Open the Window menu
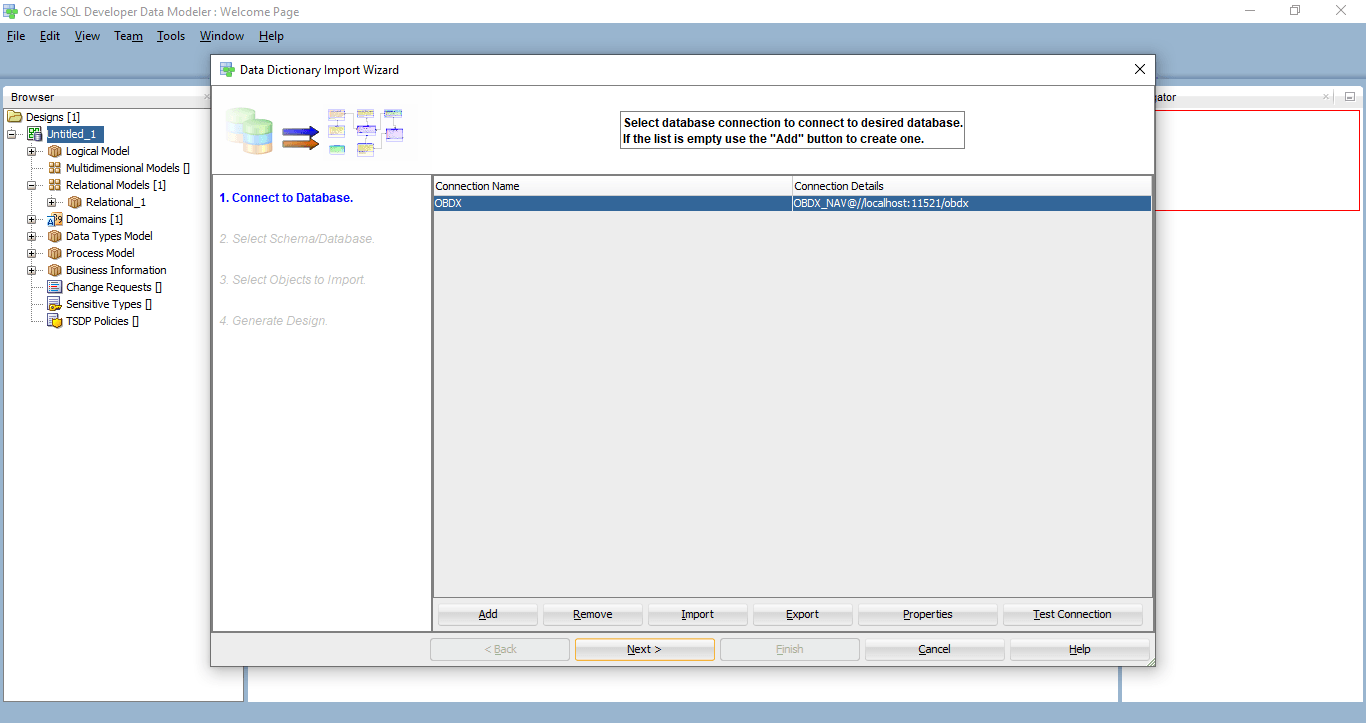This screenshot has height=723, width=1366. pyautogui.click(x=222, y=36)
